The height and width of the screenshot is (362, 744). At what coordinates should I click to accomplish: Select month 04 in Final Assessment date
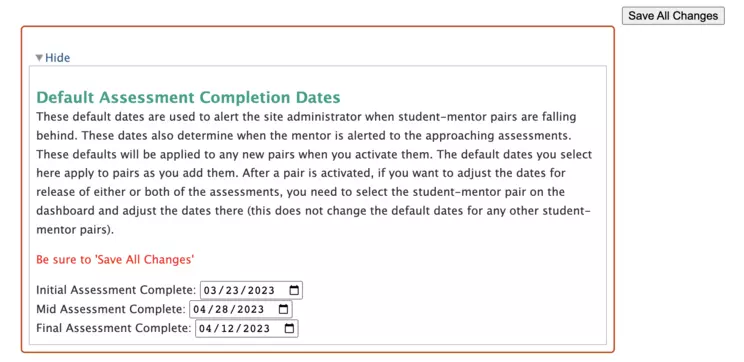205,328
